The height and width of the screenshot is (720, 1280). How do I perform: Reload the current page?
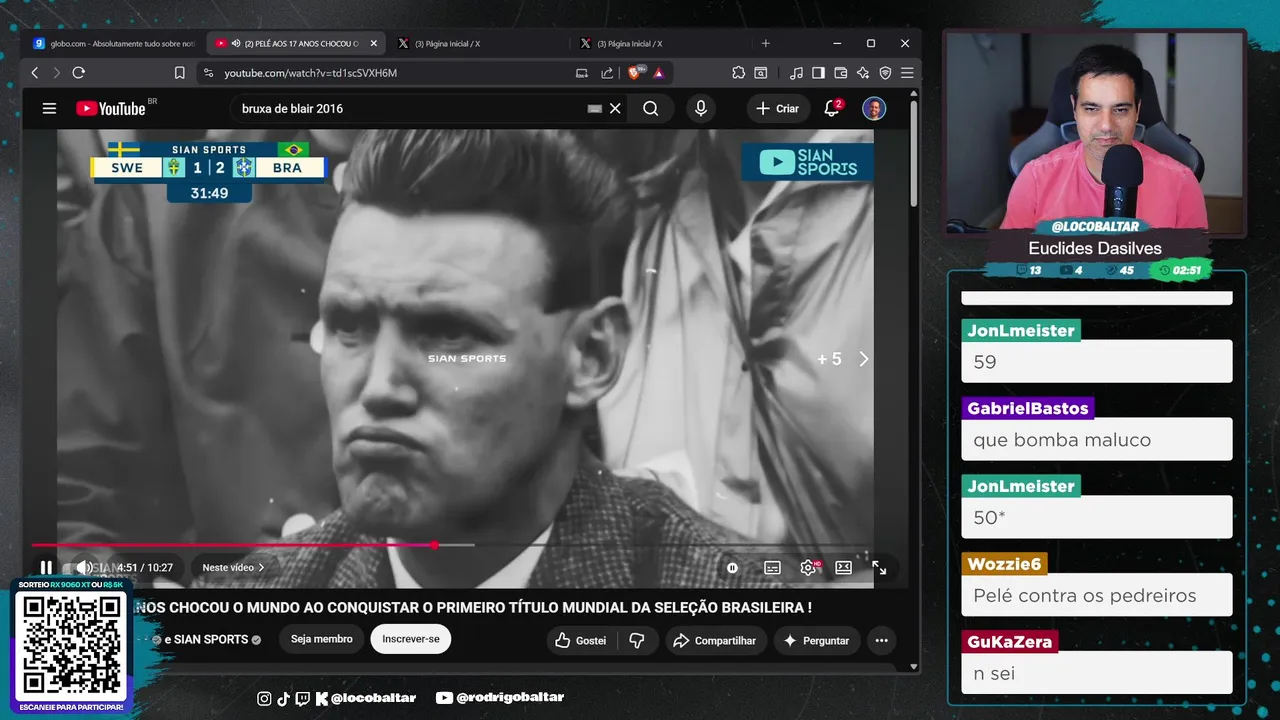click(x=79, y=73)
